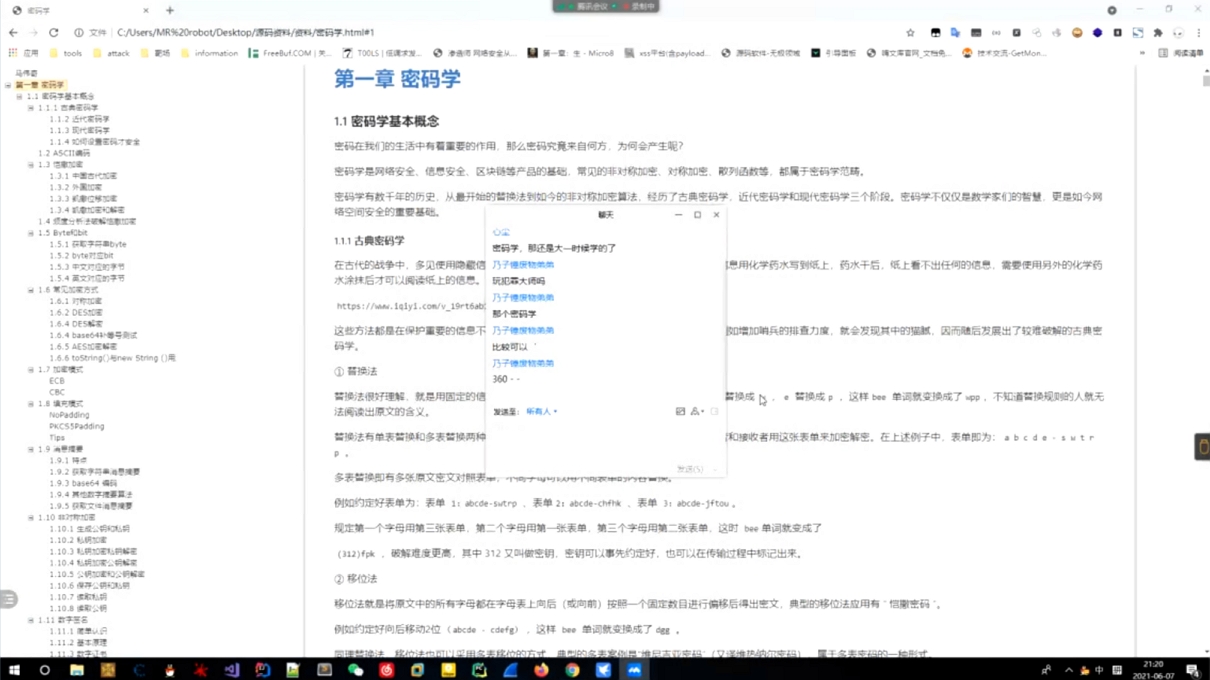Click the blue translate extension icon in the toolbar
The width and height of the screenshot is (1210, 680).
tap(953, 32)
